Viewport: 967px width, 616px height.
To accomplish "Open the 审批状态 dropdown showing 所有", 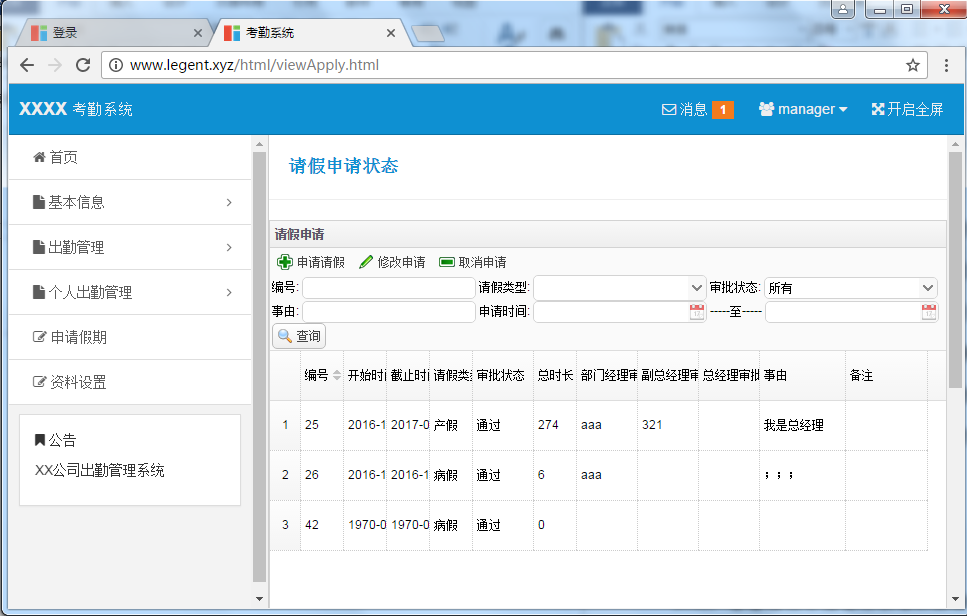I will click(850, 288).
